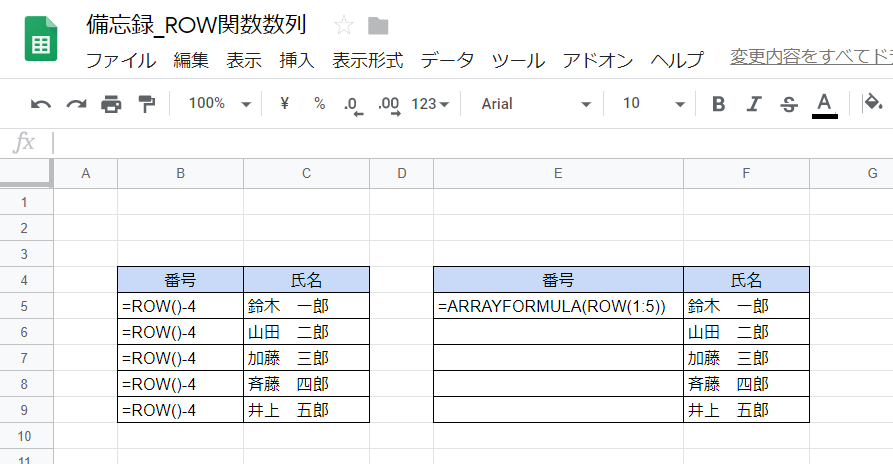Select 加藤 三郎 in column C

coord(306,358)
